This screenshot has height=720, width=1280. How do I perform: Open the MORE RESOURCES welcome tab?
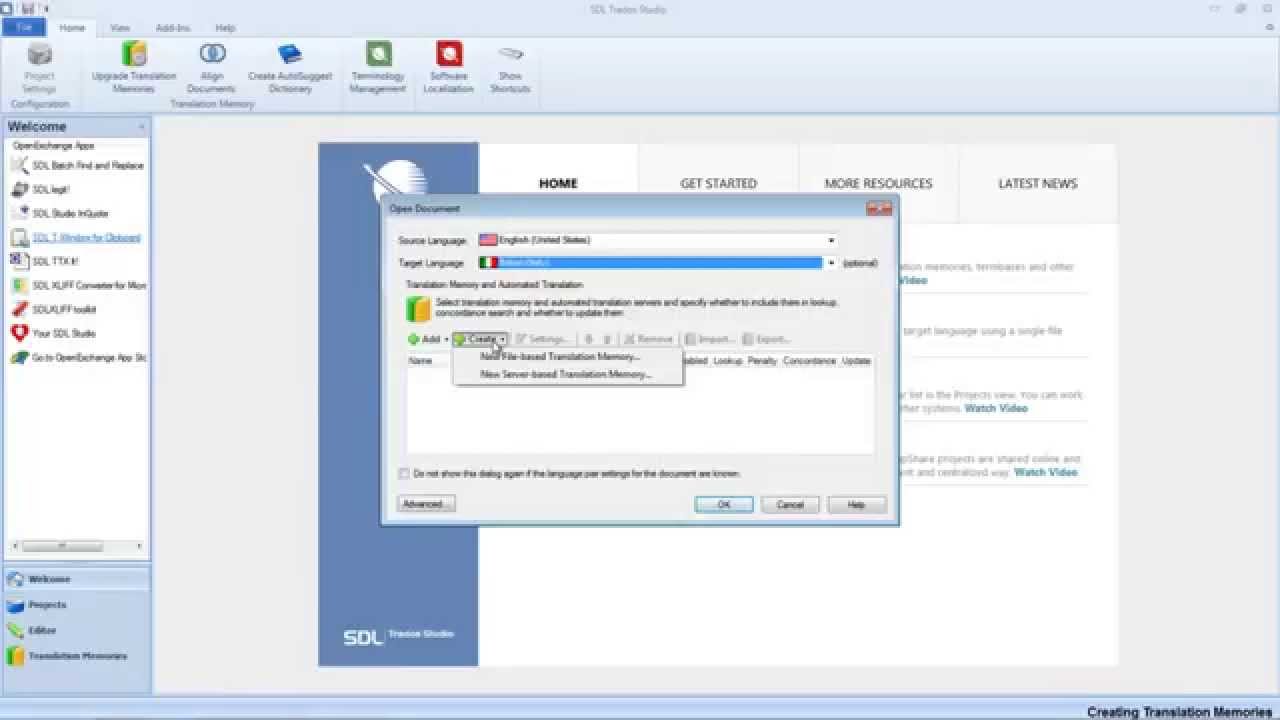[878, 183]
